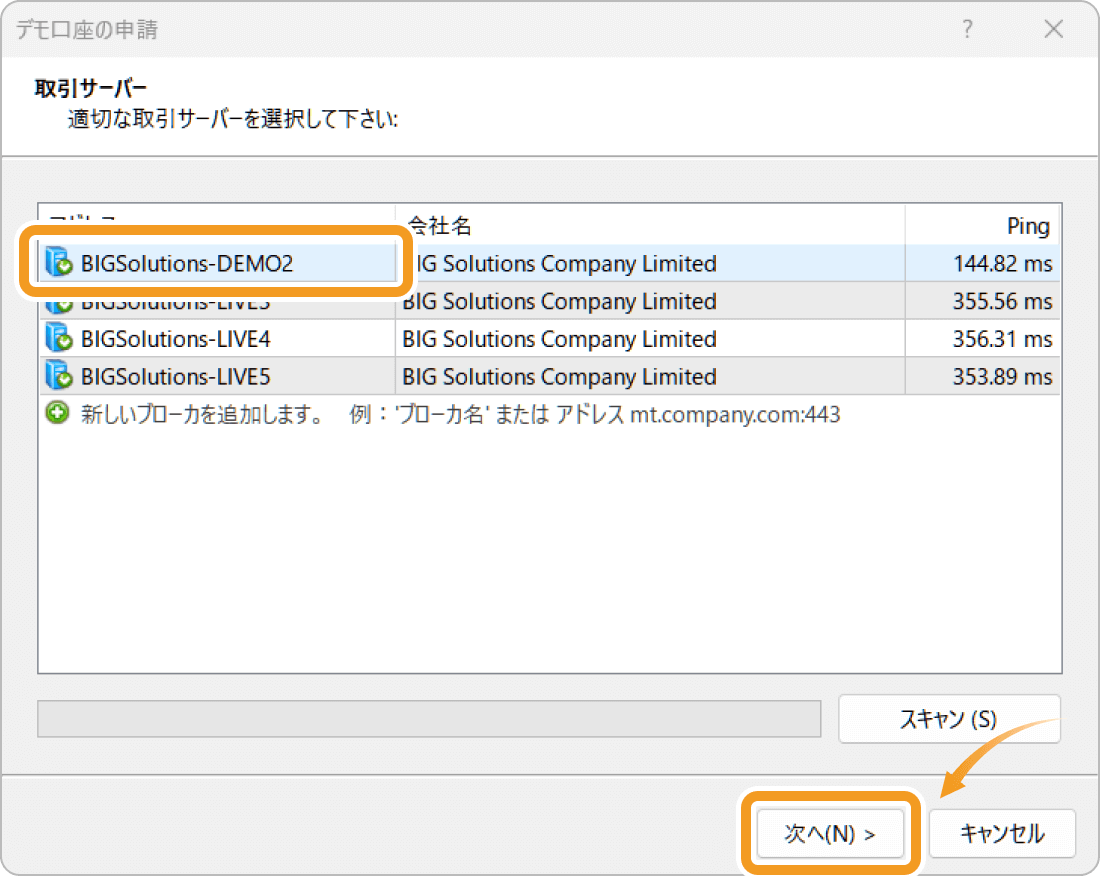Click the 次へ(N) next button

point(830,834)
